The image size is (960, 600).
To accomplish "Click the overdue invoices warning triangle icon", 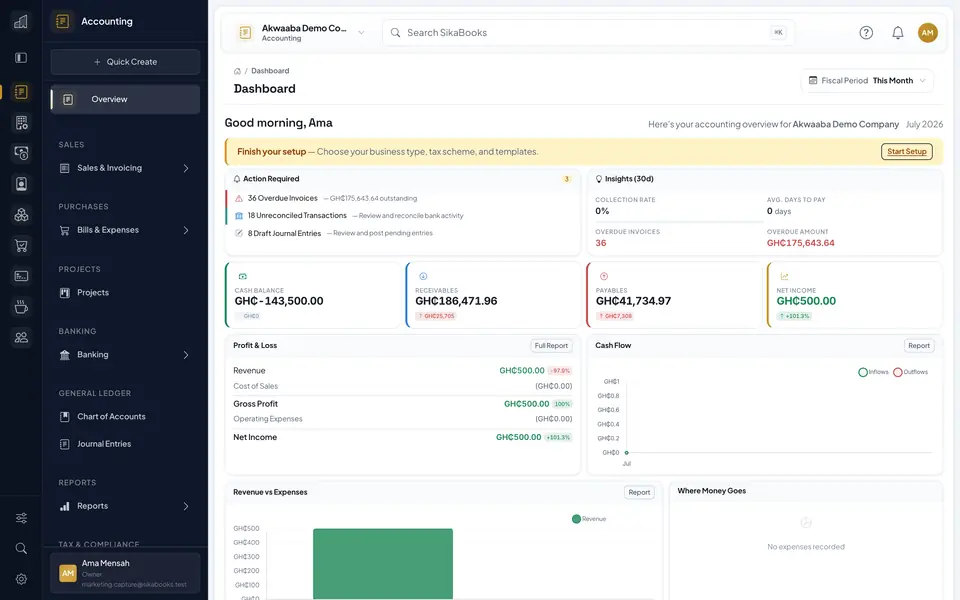I will [239, 198].
